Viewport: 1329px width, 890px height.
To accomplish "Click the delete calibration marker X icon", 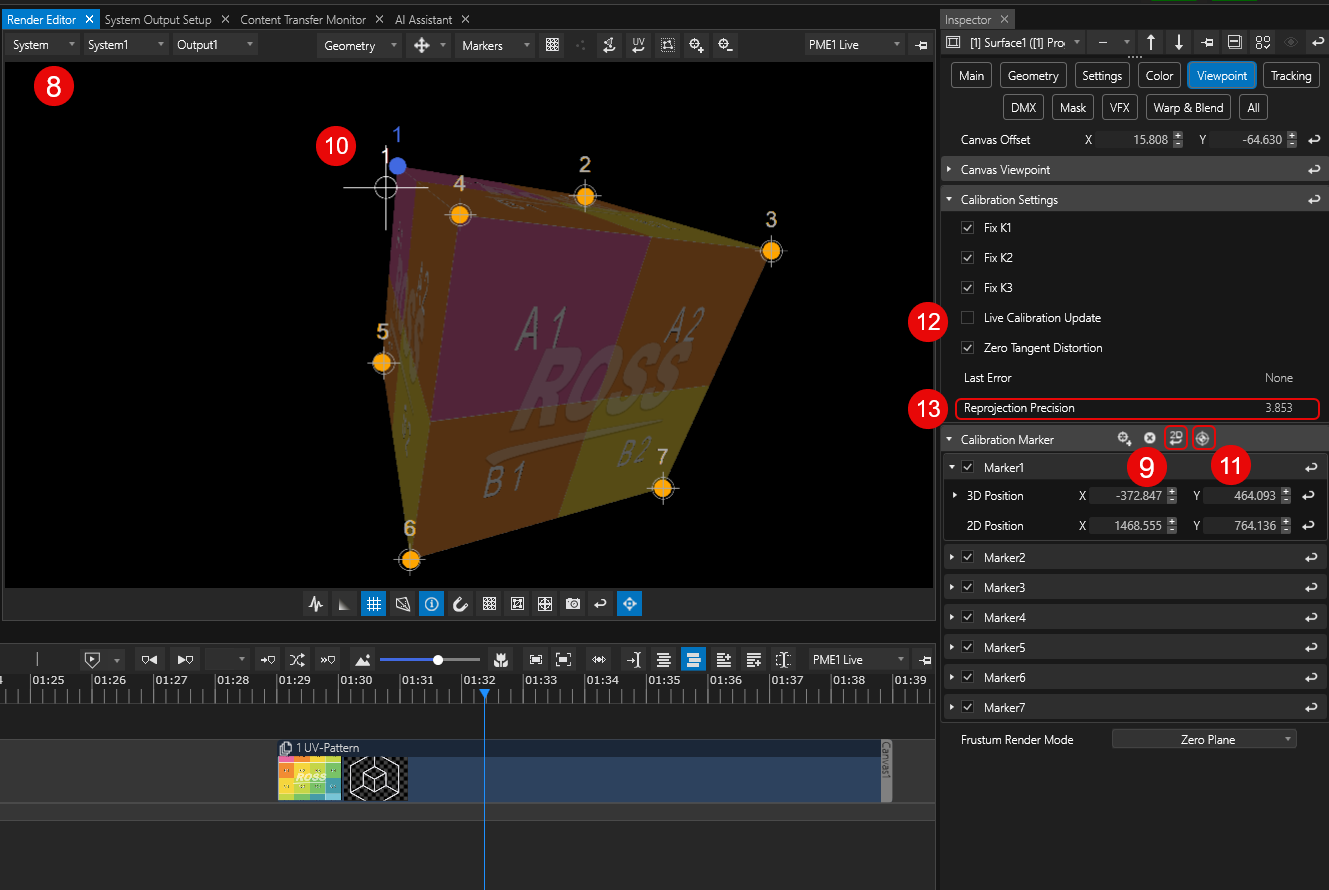I will tap(1150, 438).
